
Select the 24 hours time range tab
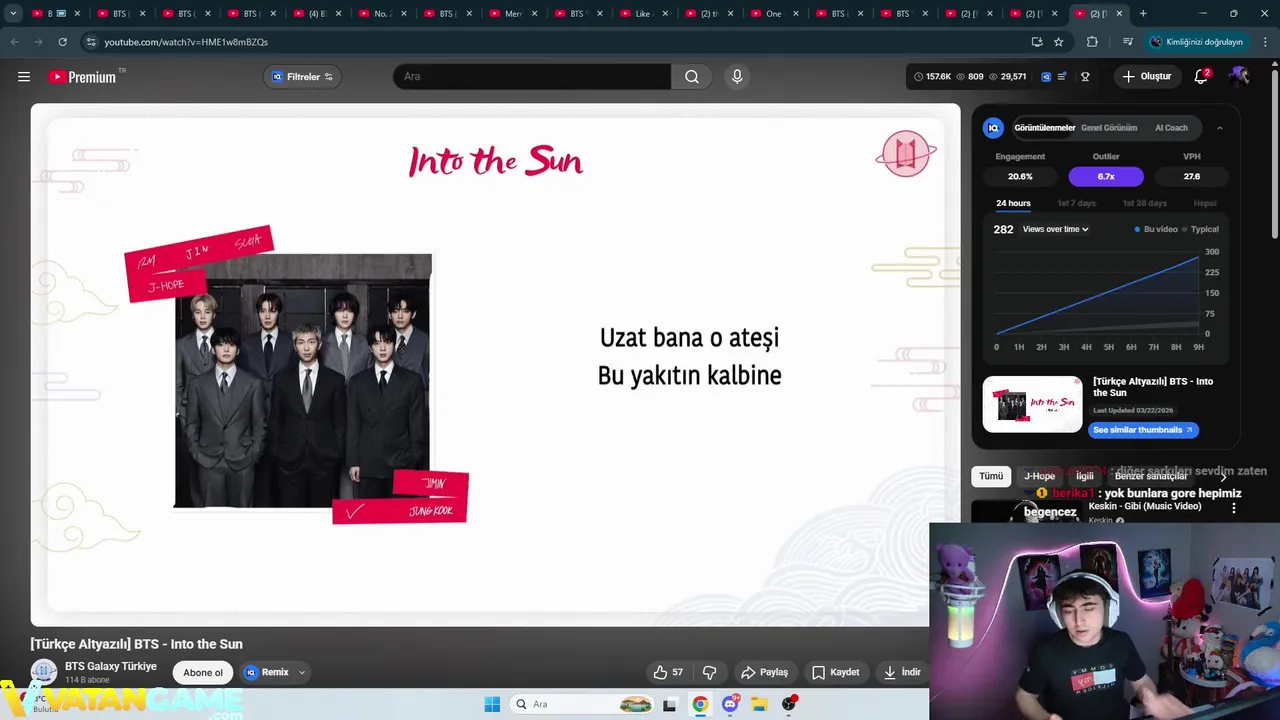[x=1013, y=203]
